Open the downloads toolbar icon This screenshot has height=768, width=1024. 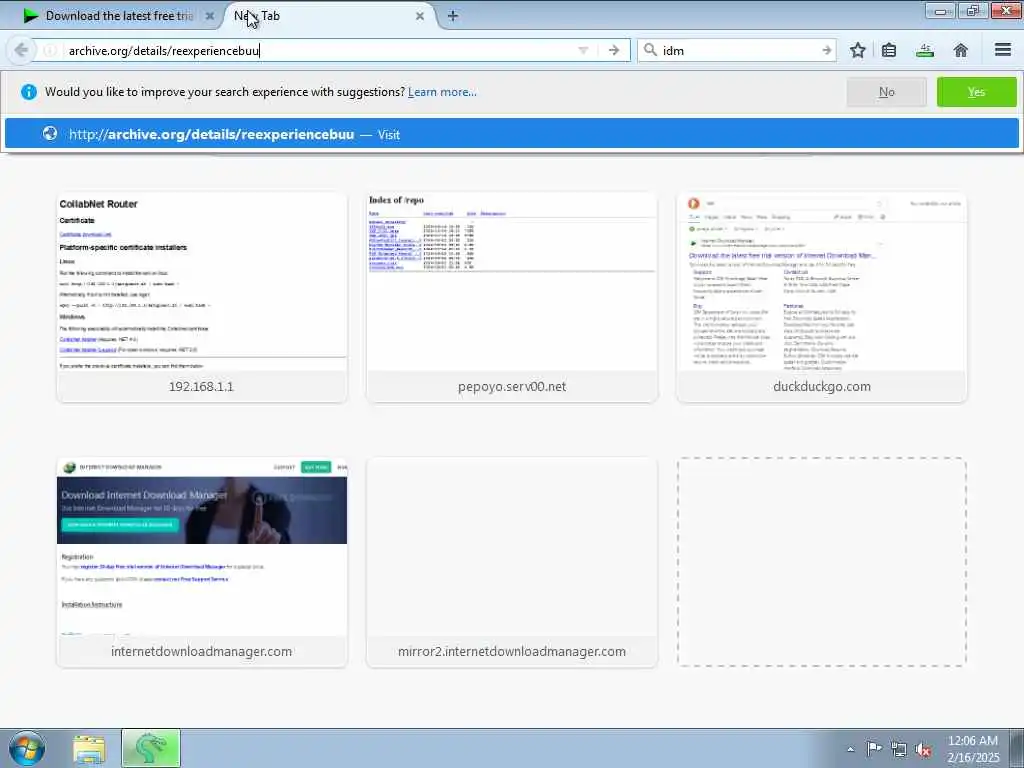point(925,50)
